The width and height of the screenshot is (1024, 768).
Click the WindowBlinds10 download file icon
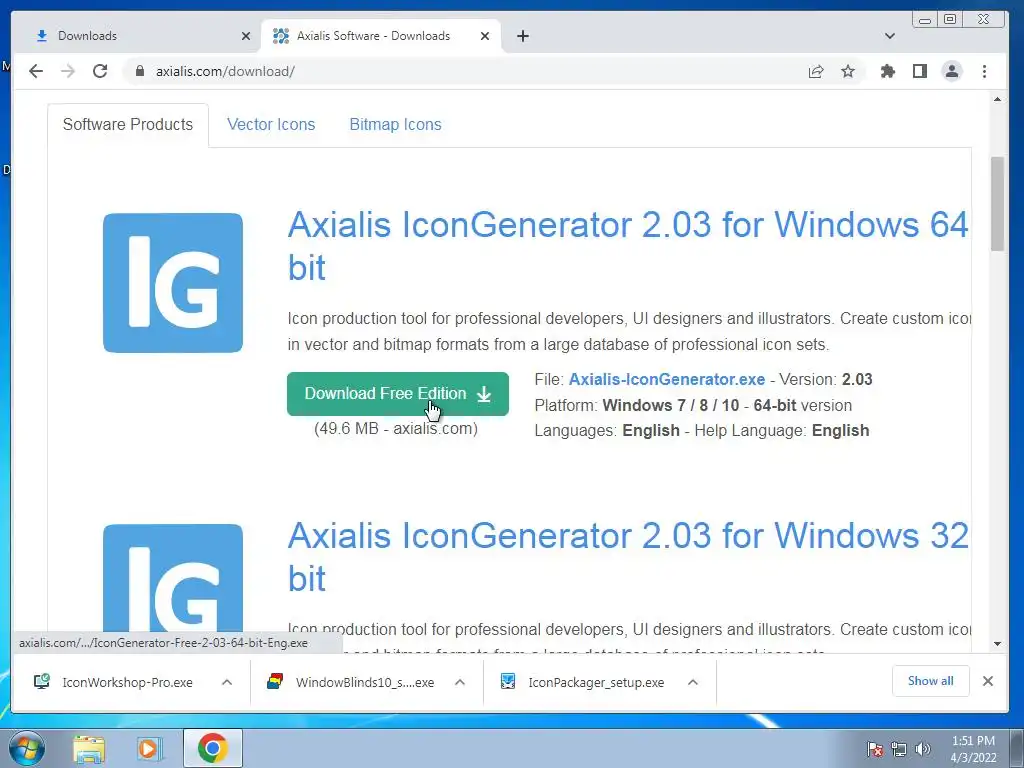point(275,682)
